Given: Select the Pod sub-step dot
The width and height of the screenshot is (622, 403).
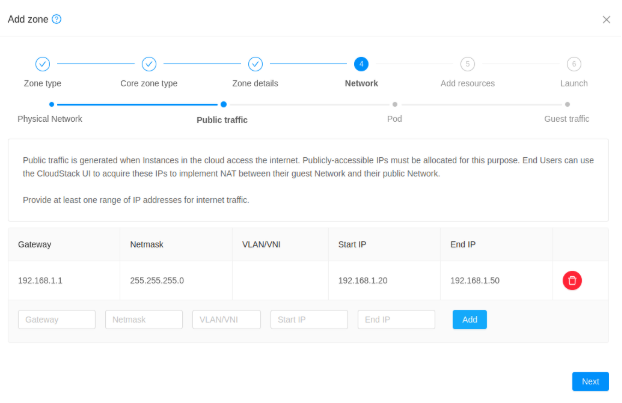Looking at the screenshot, I should pyautogui.click(x=395, y=104).
